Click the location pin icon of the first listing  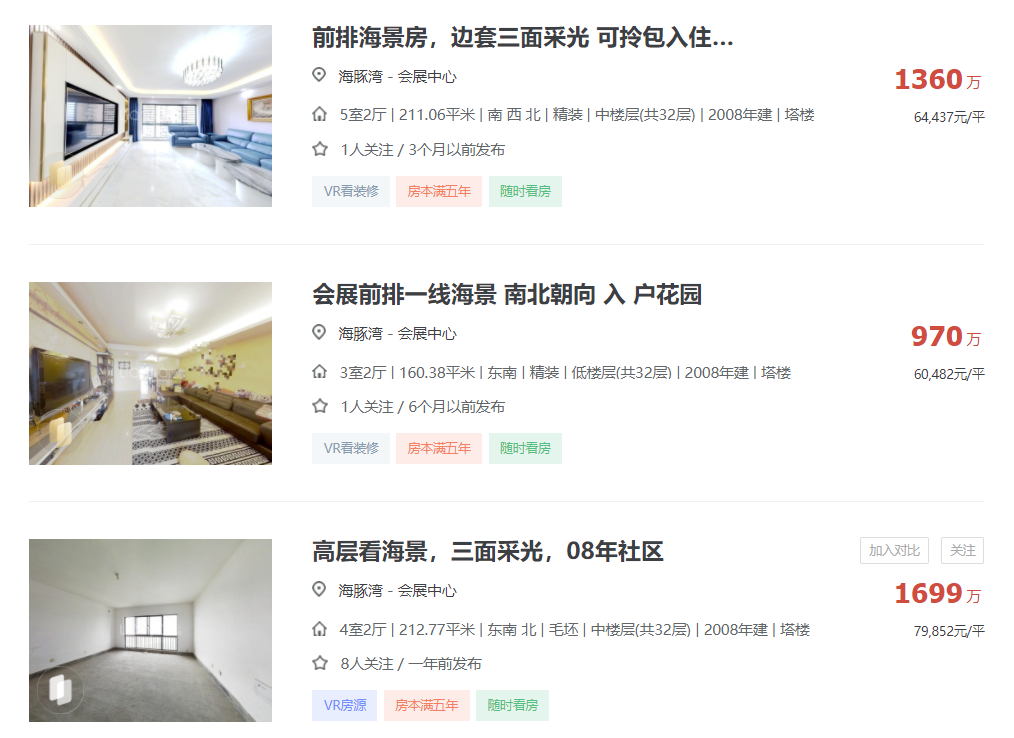pyautogui.click(x=319, y=75)
